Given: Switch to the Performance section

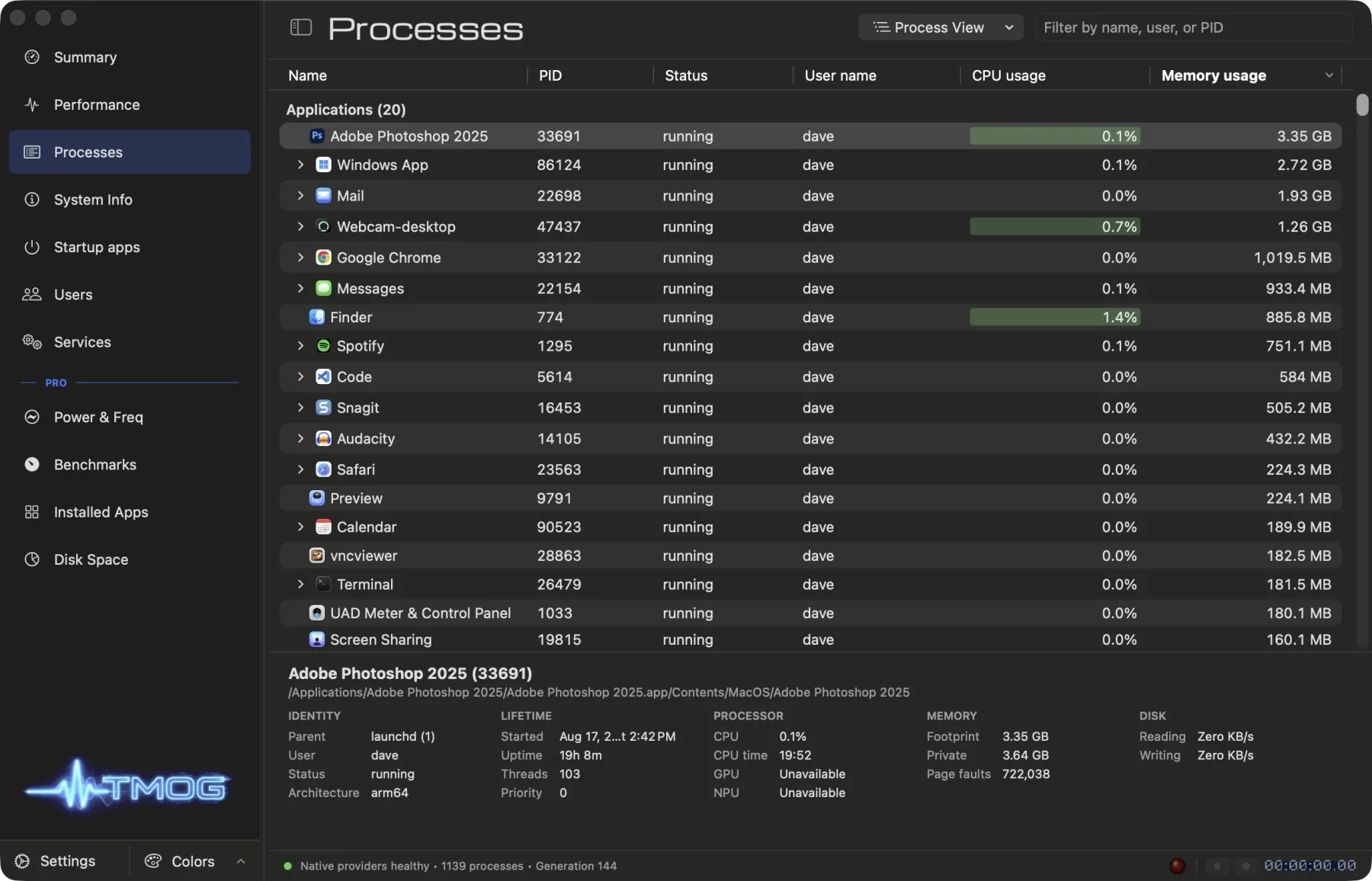Looking at the screenshot, I should click(x=130, y=104).
